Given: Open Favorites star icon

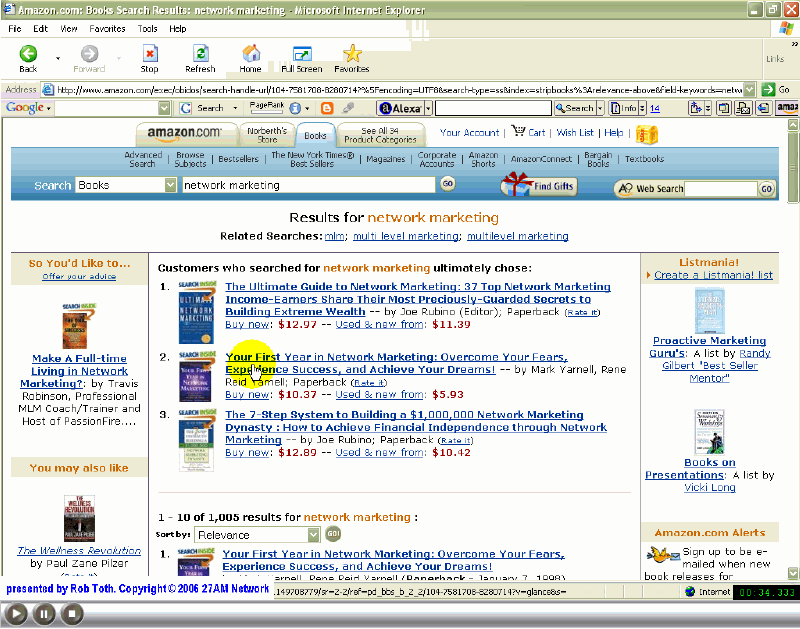Looking at the screenshot, I should tap(351, 55).
